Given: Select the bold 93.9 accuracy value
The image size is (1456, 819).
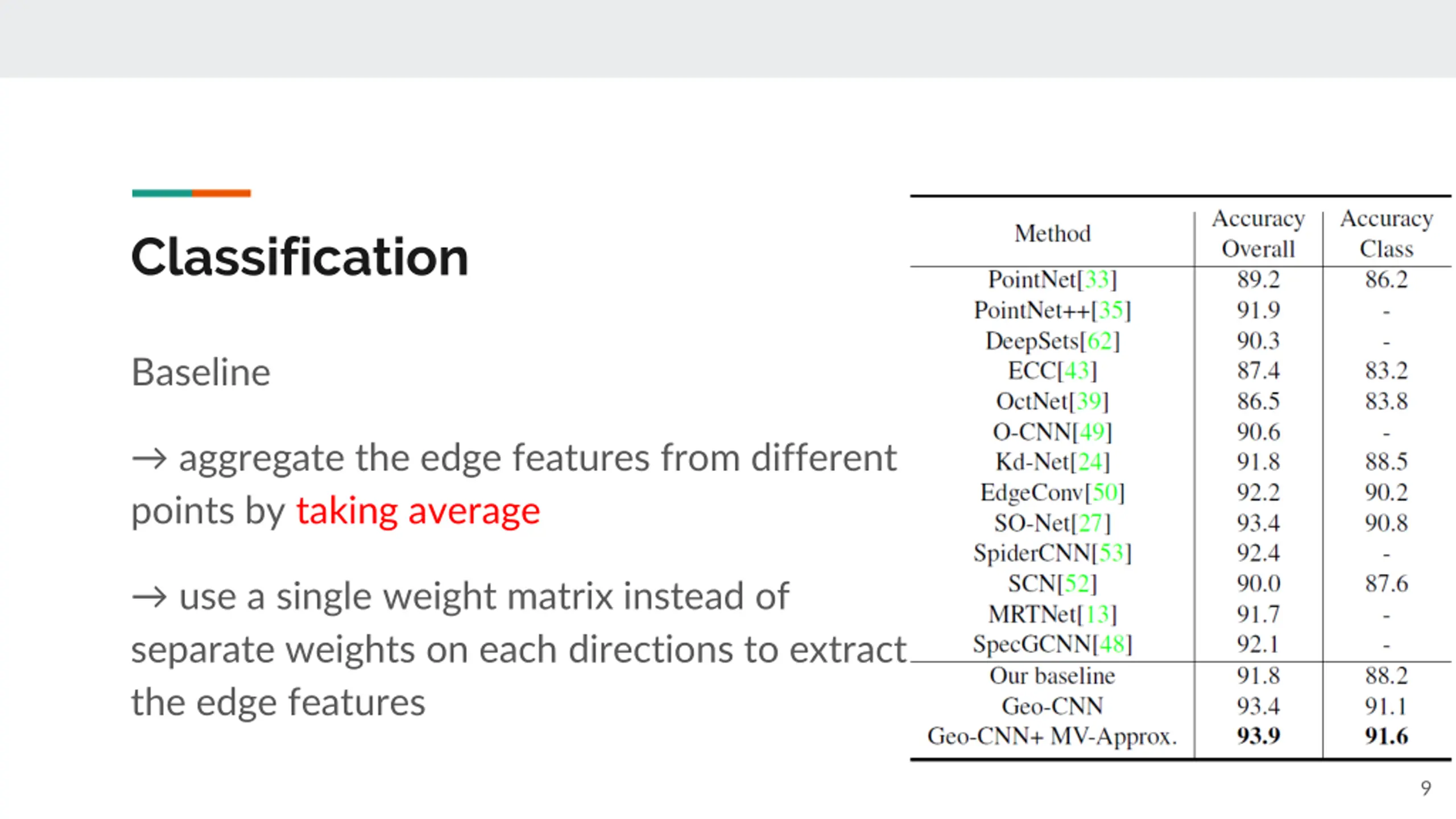Looking at the screenshot, I should pos(1258,736).
